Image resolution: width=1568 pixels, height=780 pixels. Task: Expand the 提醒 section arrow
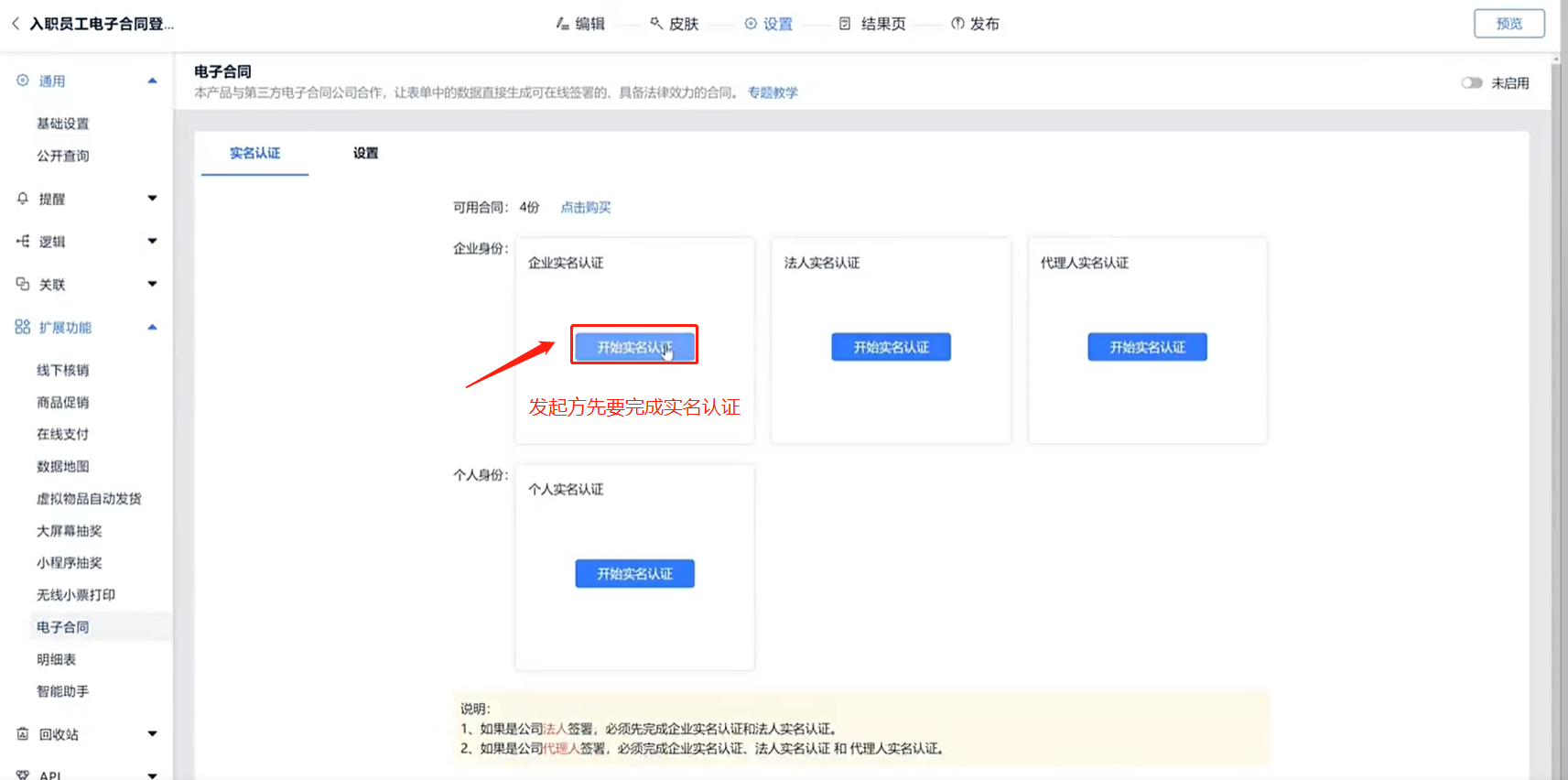[x=152, y=199]
